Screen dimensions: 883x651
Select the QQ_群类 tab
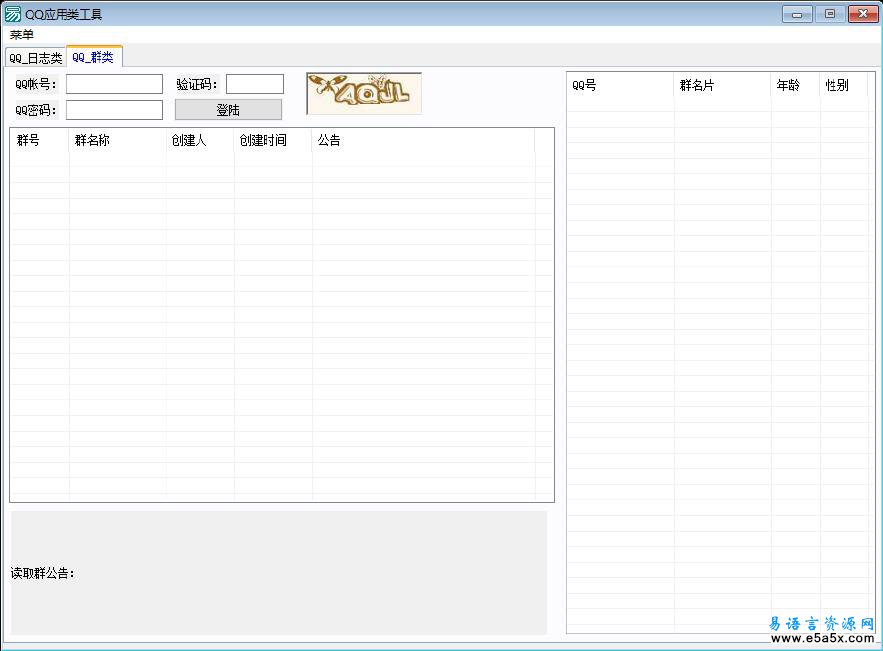click(x=93, y=57)
